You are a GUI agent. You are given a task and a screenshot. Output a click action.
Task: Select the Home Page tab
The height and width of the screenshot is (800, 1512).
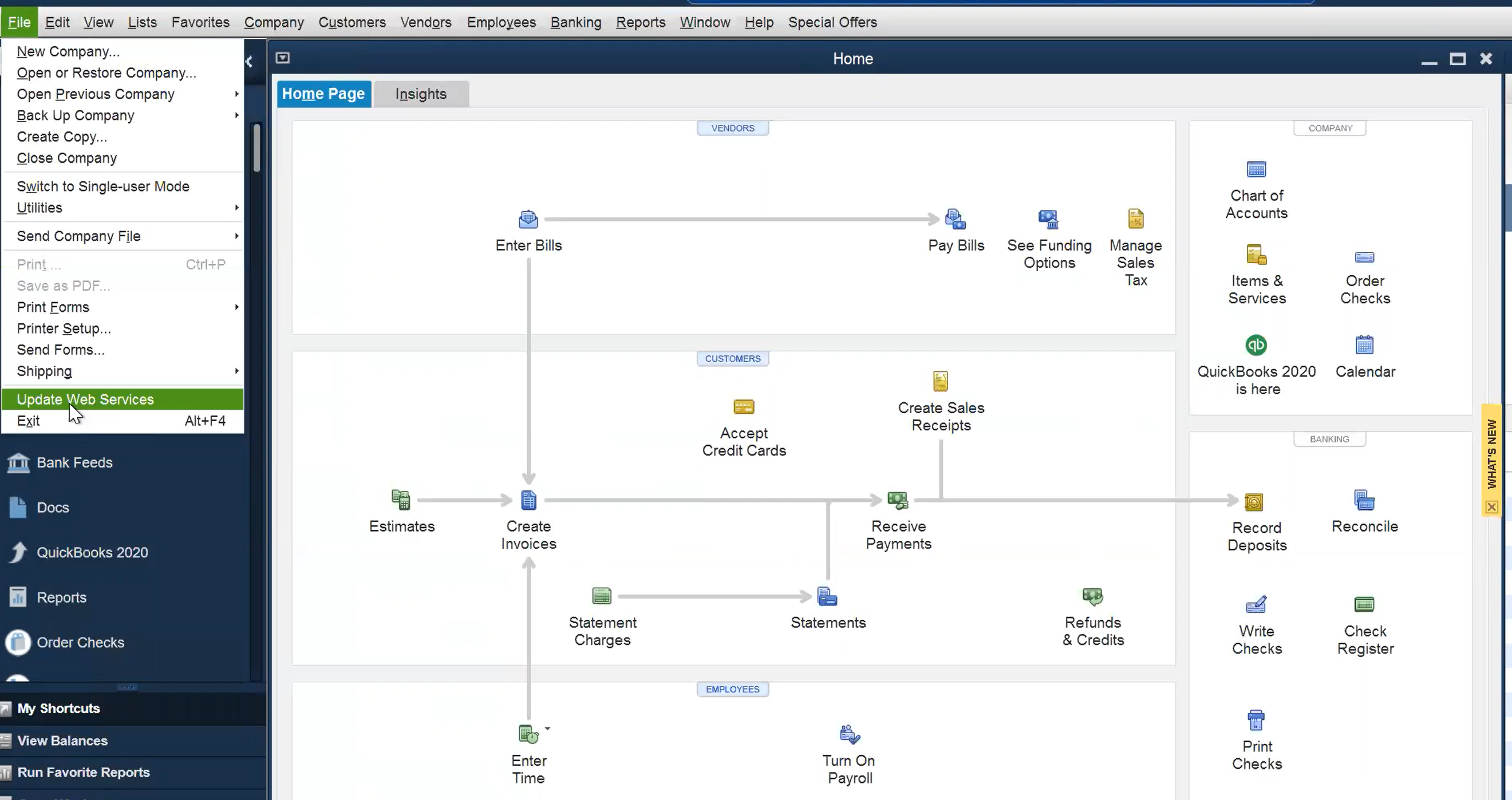coord(323,94)
